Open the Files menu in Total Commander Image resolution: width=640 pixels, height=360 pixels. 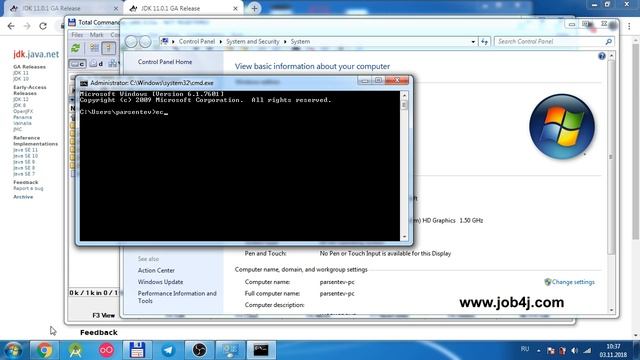pyautogui.click(x=77, y=35)
